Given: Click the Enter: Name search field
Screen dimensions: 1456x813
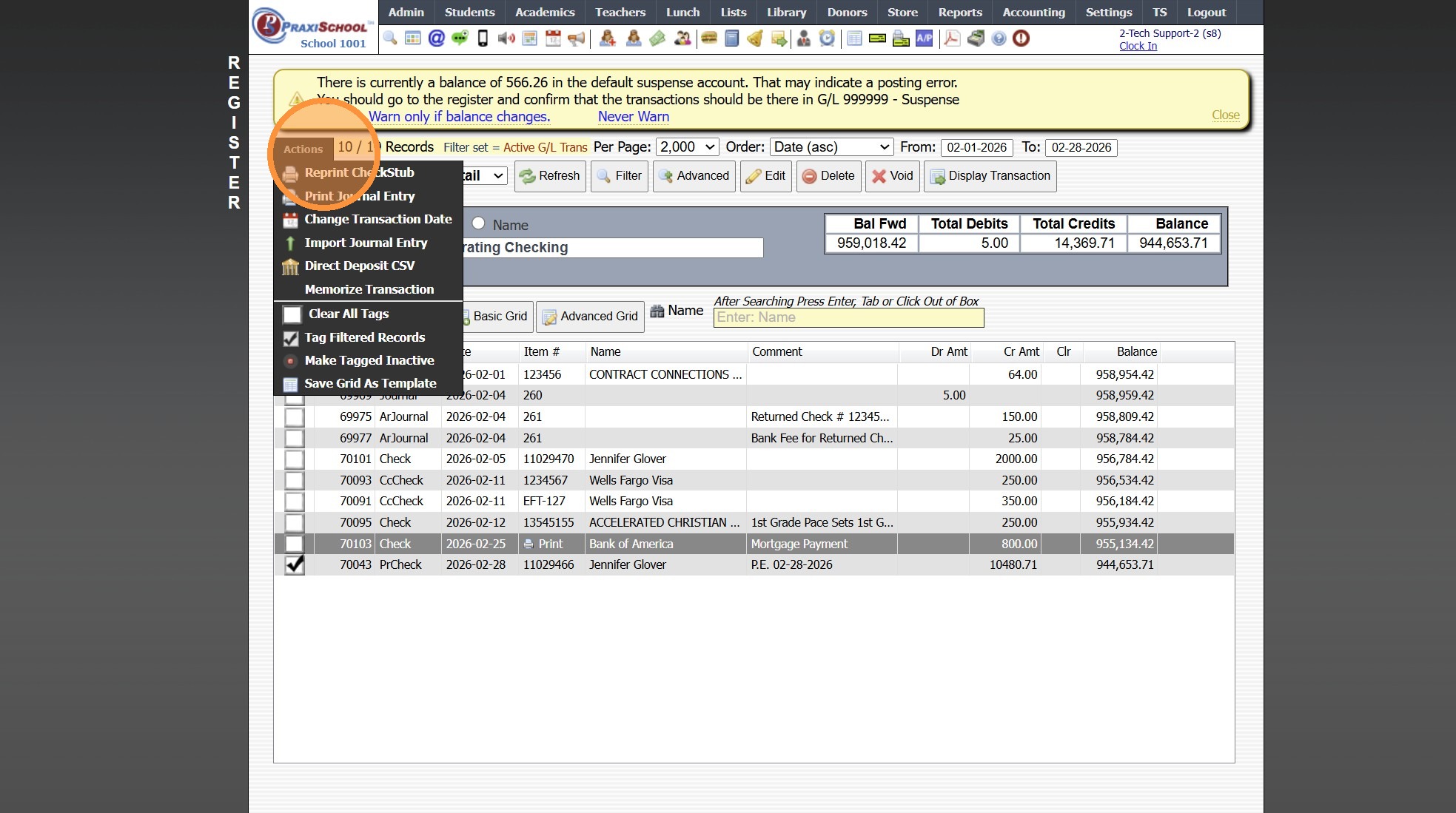Looking at the screenshot, I should (x=848, y=317).
